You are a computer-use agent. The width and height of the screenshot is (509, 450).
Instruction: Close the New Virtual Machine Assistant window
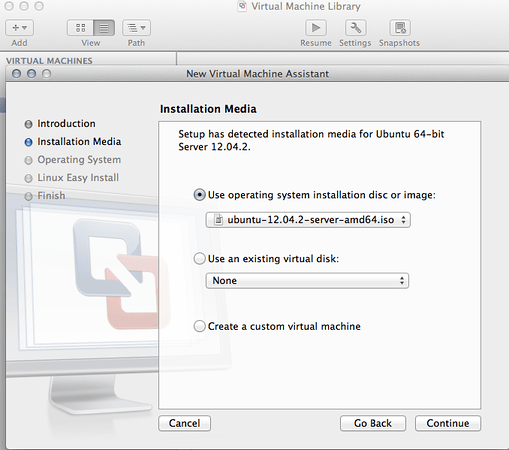pyautogui.click(x=16, y=73)
